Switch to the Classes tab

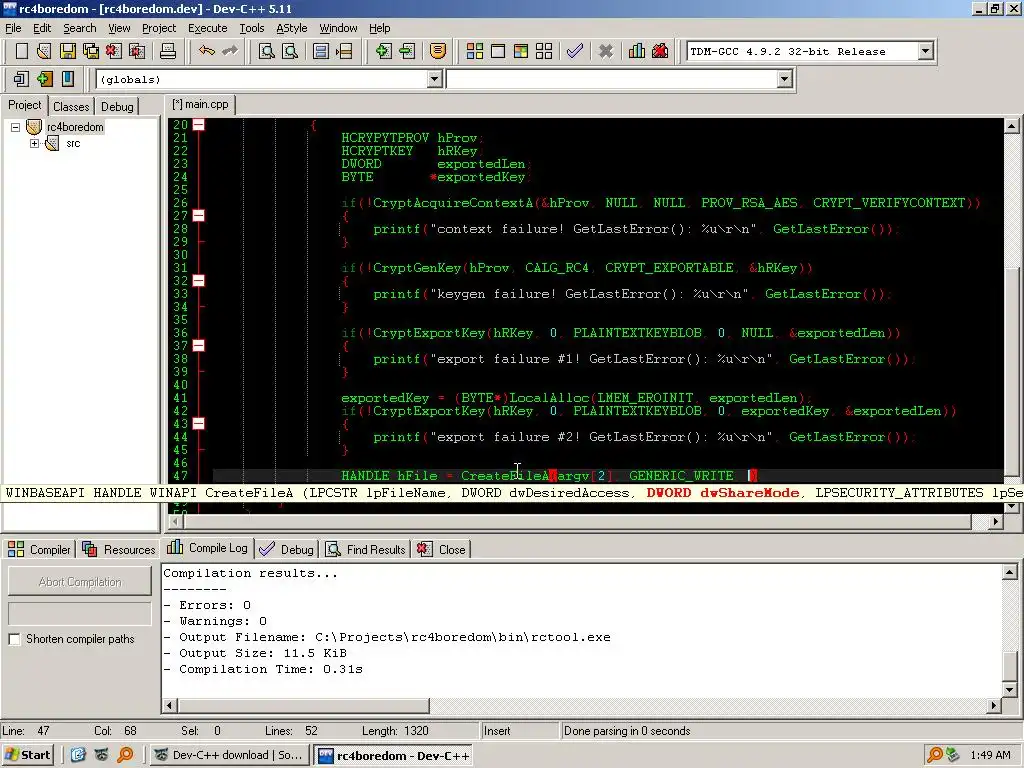click(71, 106)
